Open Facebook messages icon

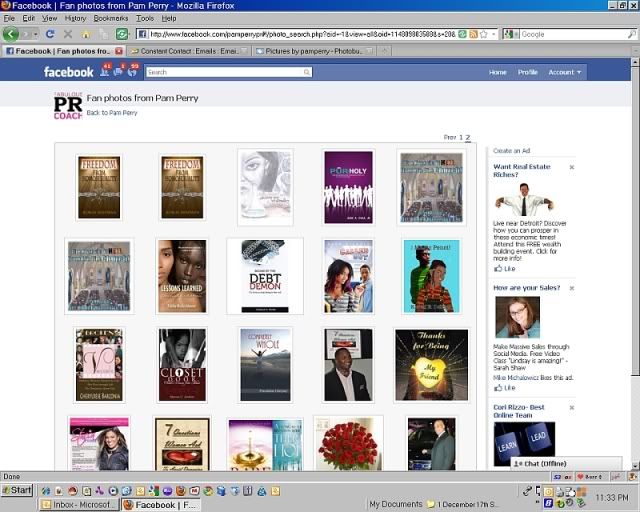(x=118, y=71)
